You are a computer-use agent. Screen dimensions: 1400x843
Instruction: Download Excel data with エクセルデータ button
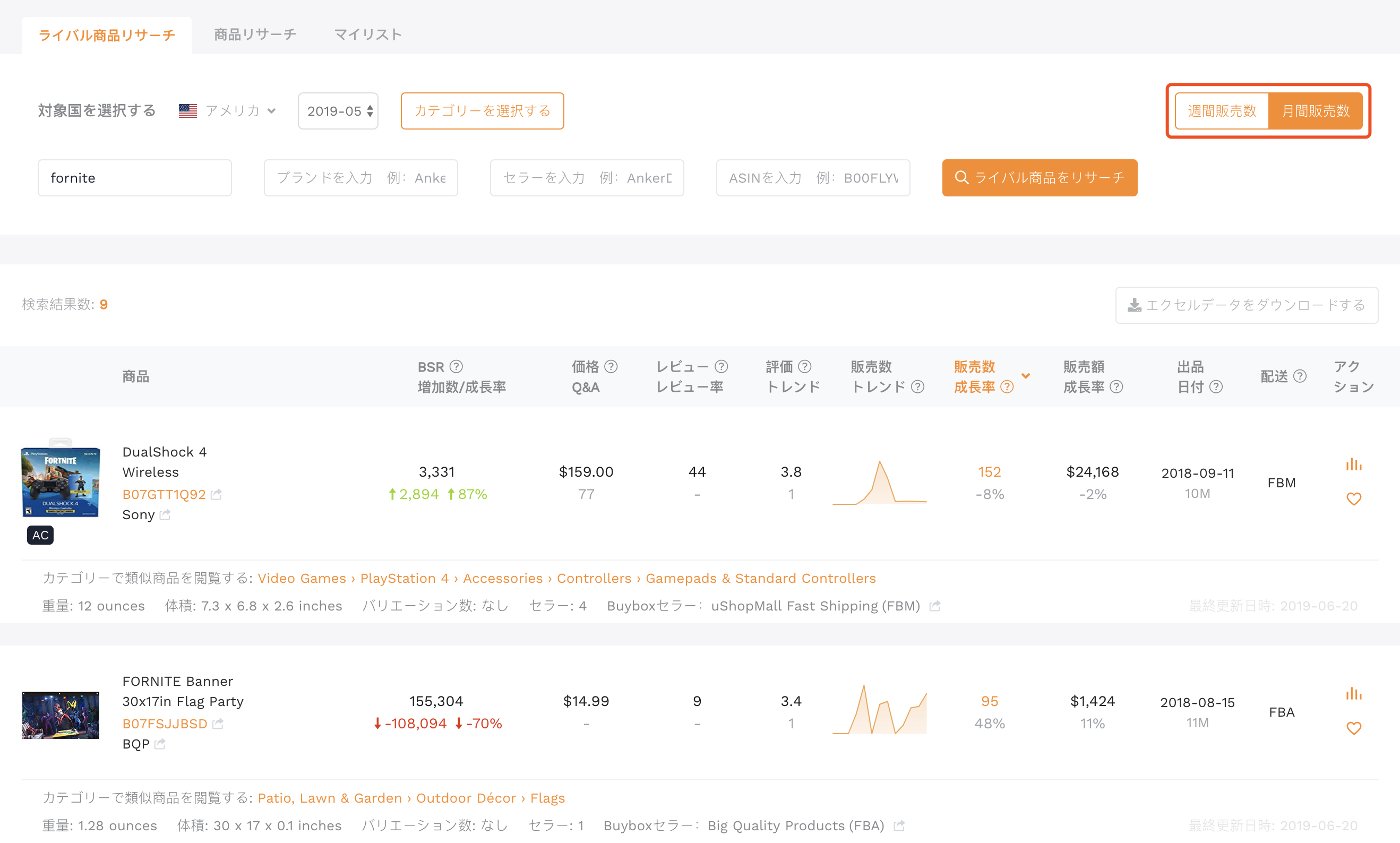point(1247,305)
